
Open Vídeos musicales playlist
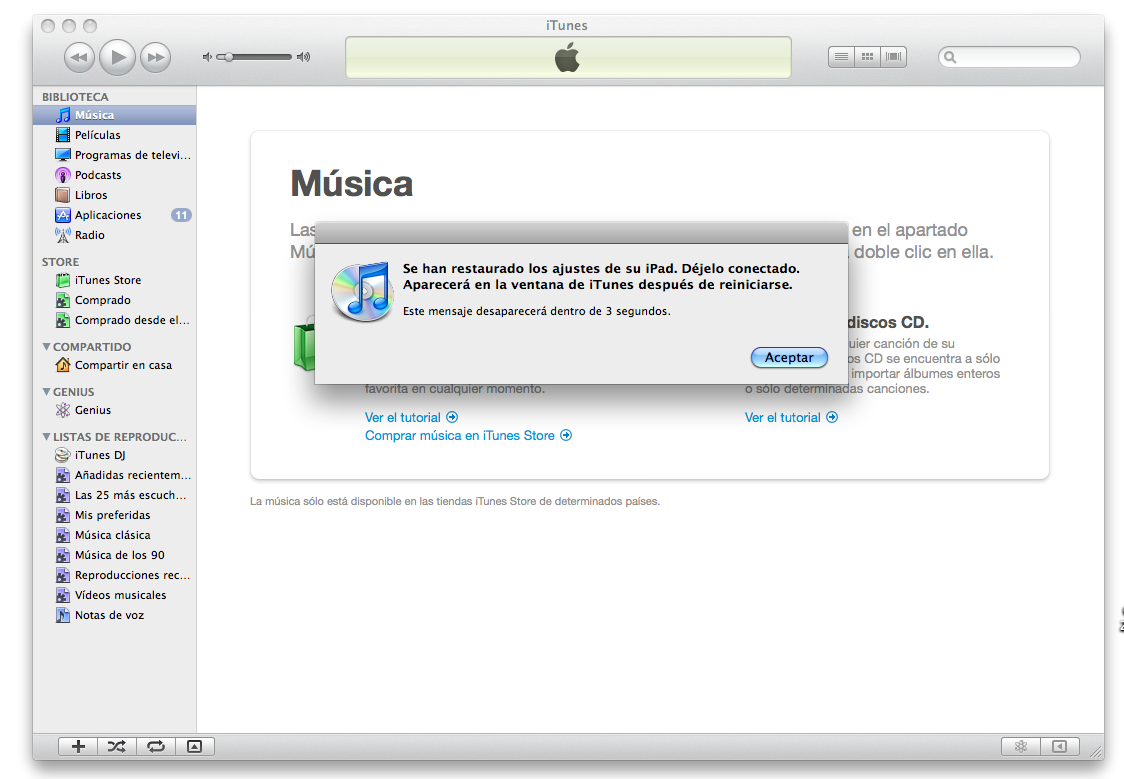click(115, 596)
